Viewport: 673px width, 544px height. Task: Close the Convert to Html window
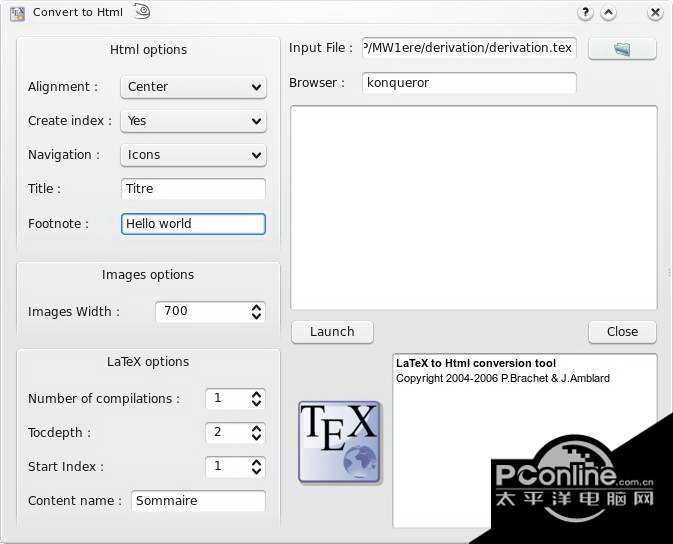pyautogui.click(x=655, y=13)
